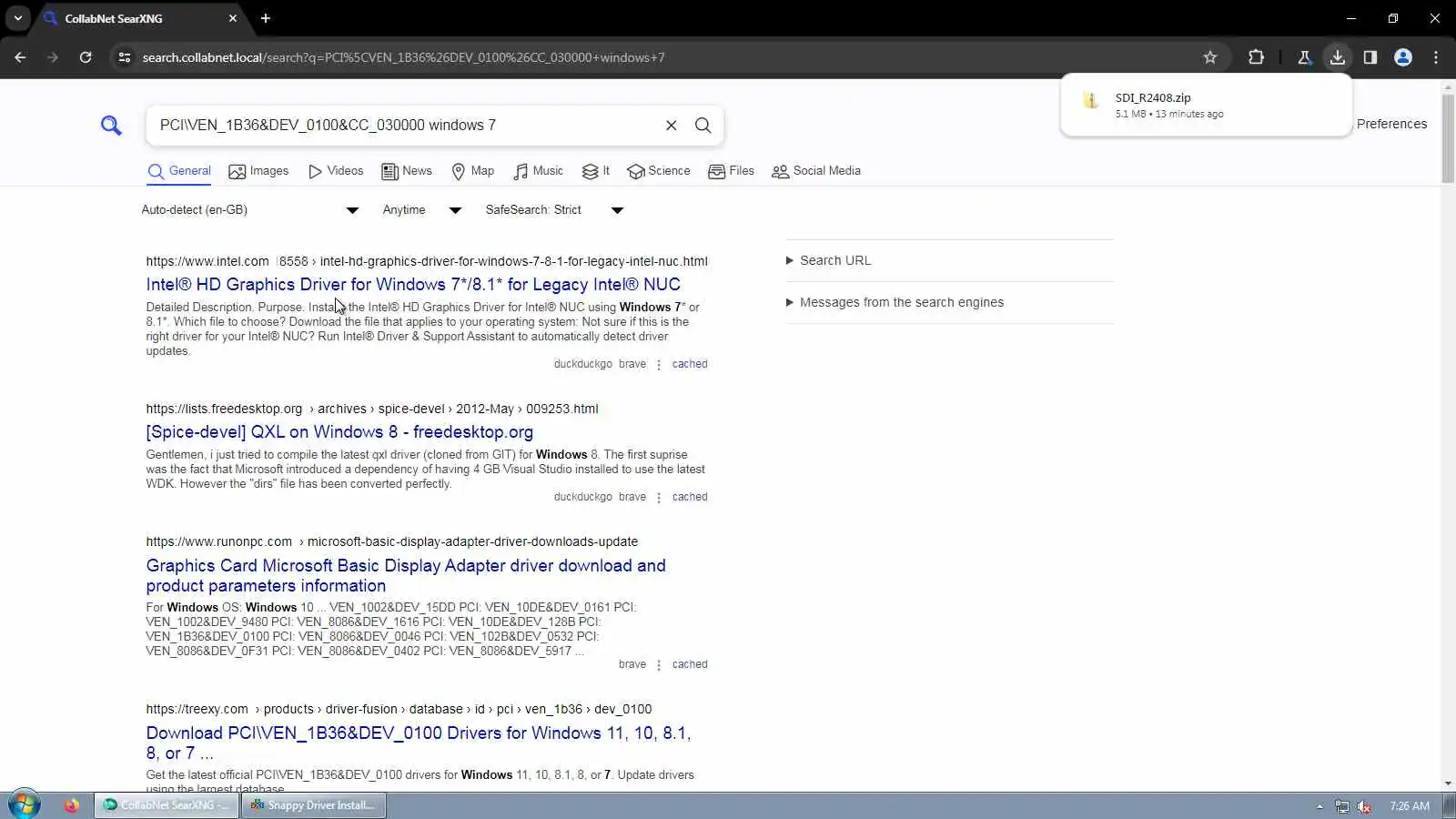The image size is (1456, 819).
Task: Open the Chrome profile avatar menu
Action: coord(1403,57)
